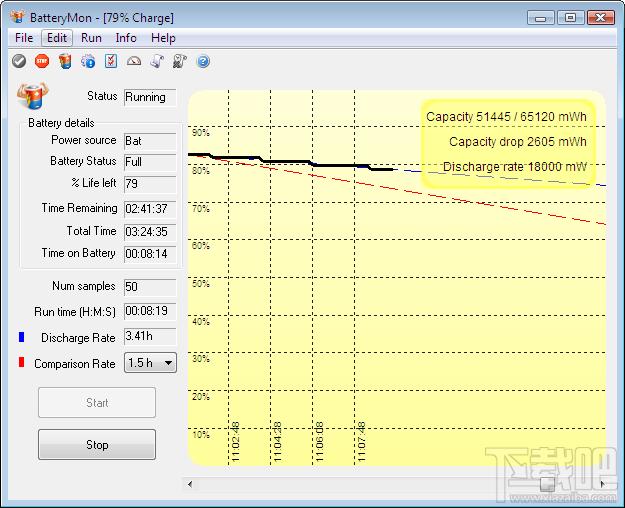Screen dimensions: 625x508
Task: Click the gauge meter toolbar icon
Action: (134, 61)
